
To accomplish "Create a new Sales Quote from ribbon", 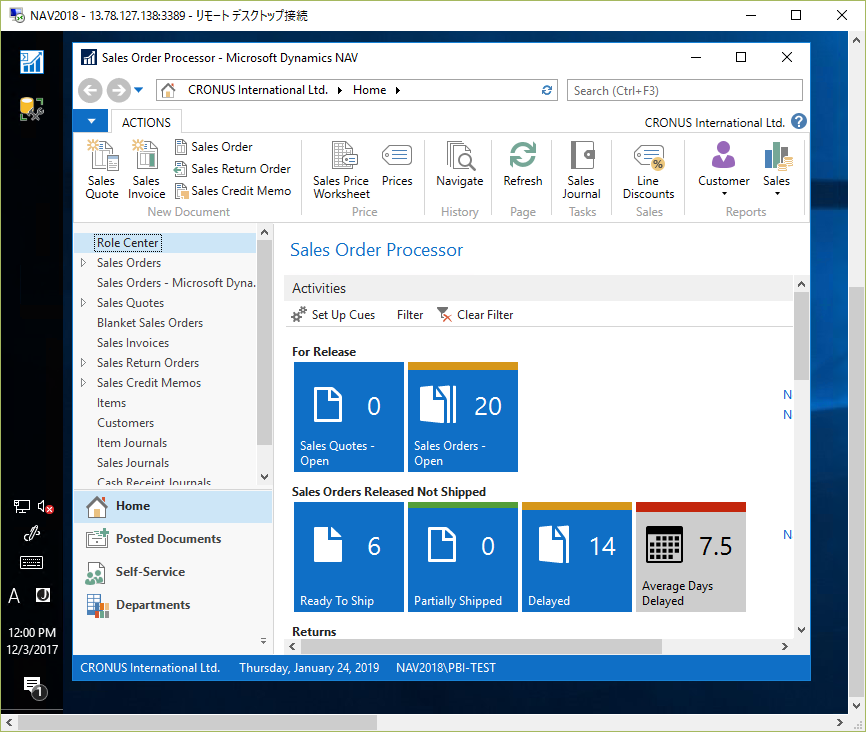I will (102, 170).
